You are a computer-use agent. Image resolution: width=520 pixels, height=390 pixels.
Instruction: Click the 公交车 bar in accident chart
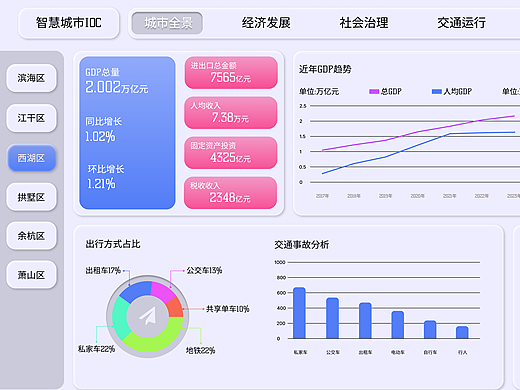(x=332, y=318)
